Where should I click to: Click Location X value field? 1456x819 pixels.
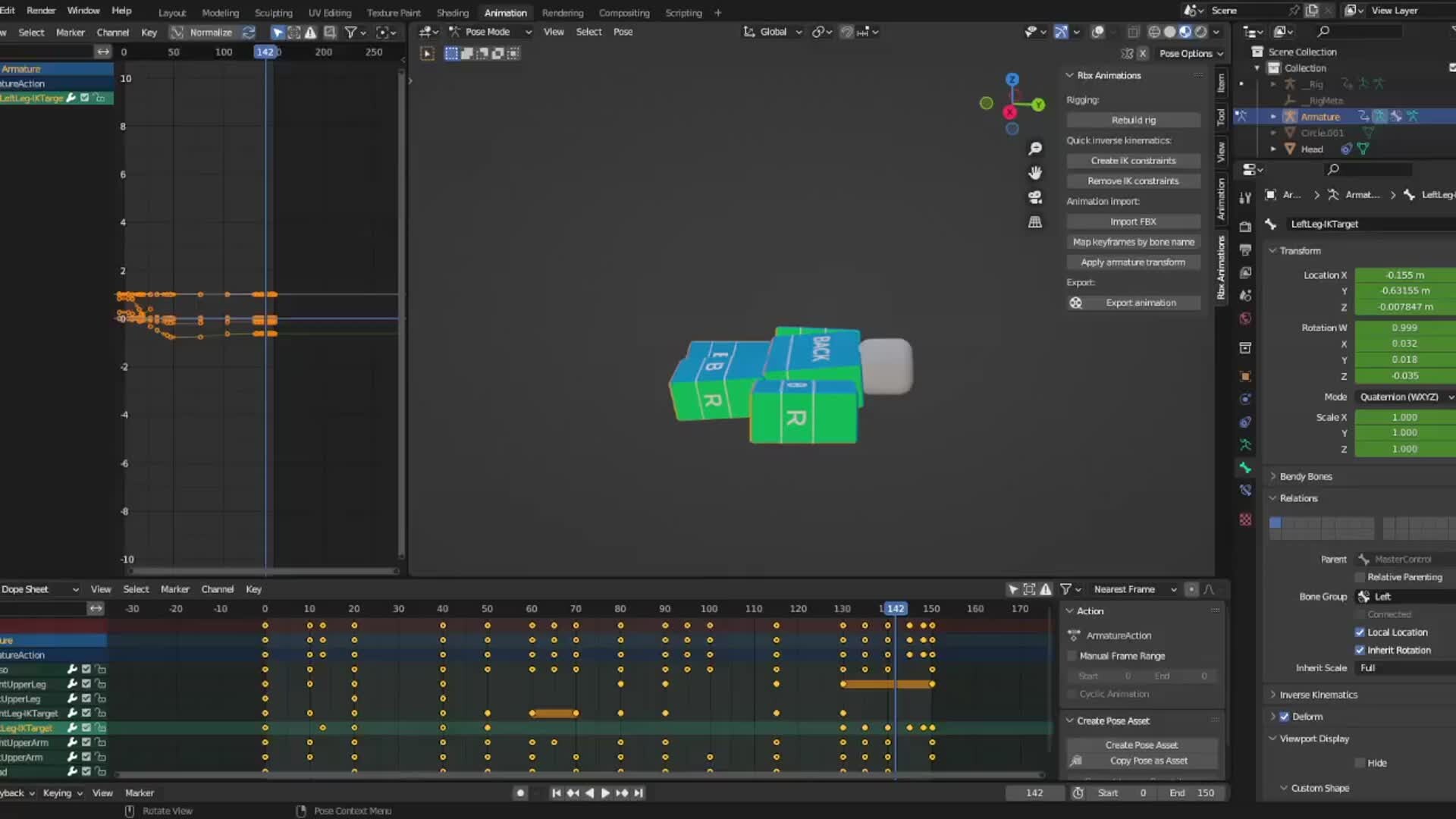click(x=1404, y=275)
